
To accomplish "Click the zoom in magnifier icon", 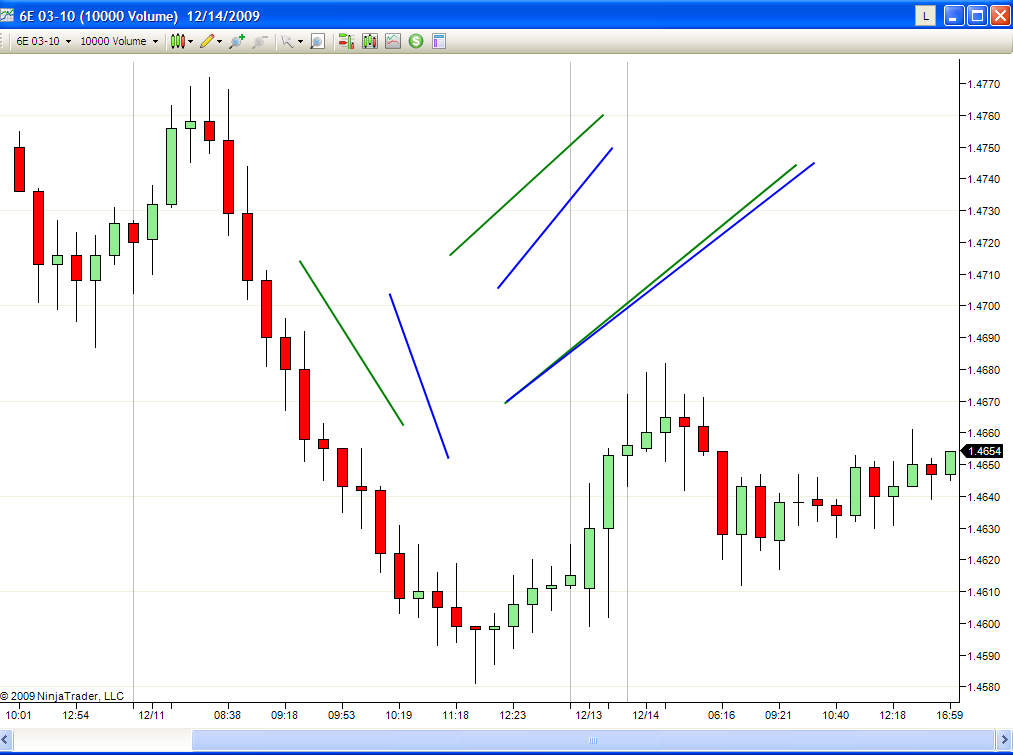I will [237, 41].
